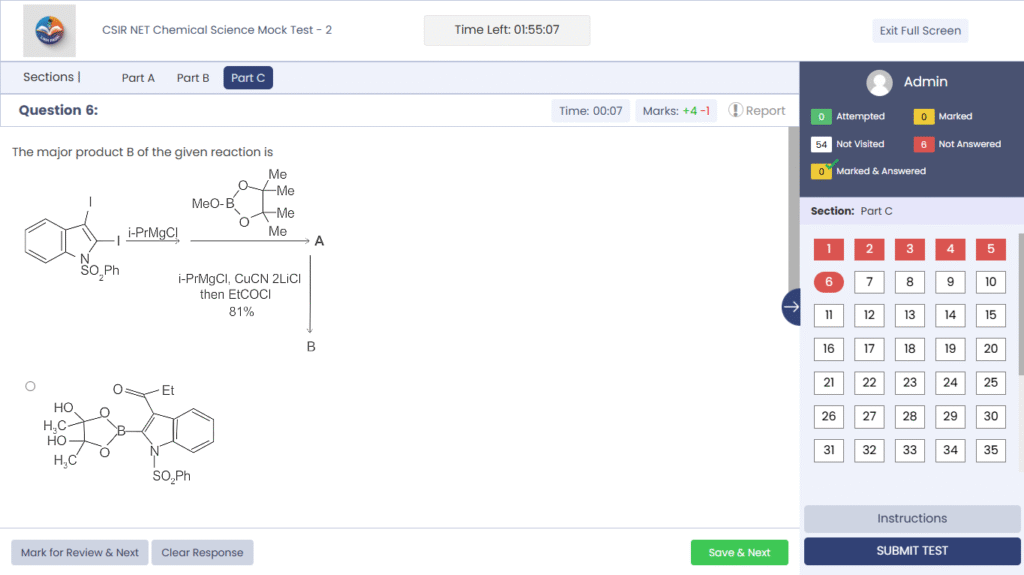Collapse the side panel with arrow button
Image resolution: width=1024 pixels, height=575 pixels.
[791, 307]
